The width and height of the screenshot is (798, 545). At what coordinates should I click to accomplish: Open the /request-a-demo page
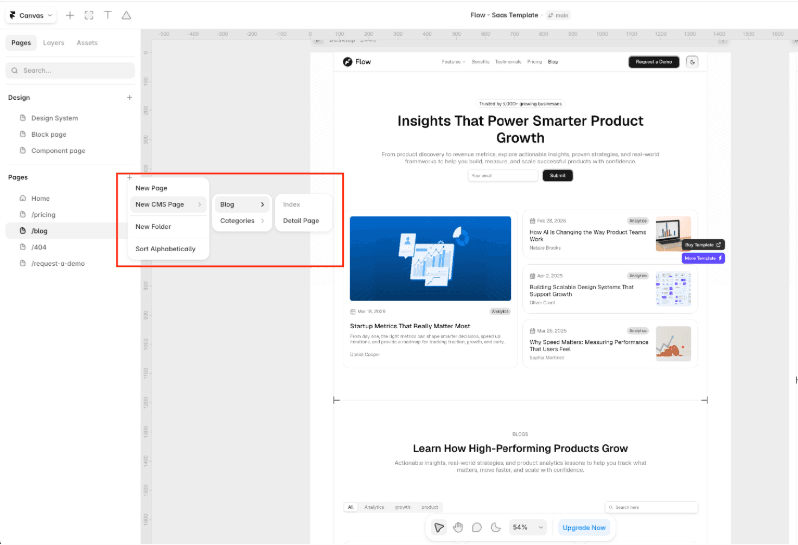point(58,264)
